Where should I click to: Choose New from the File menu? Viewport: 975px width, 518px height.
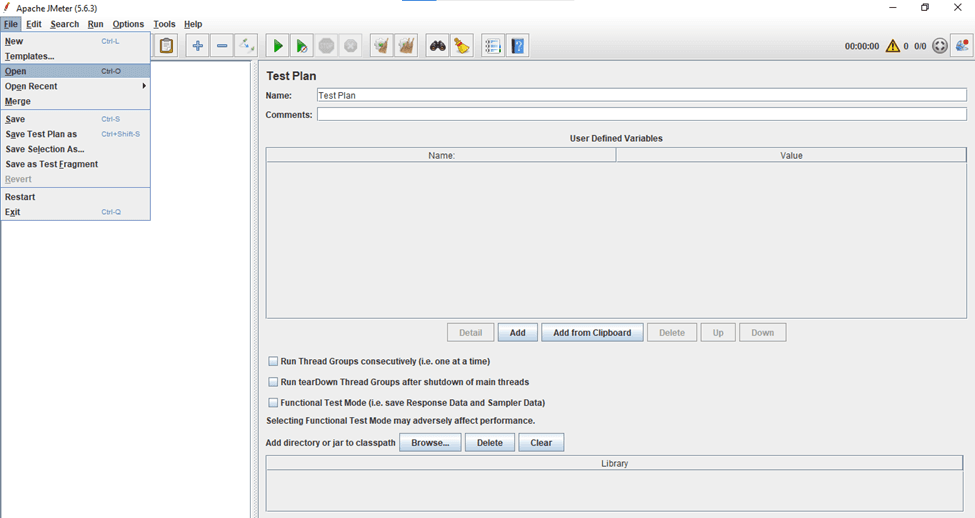coord(75,41)
